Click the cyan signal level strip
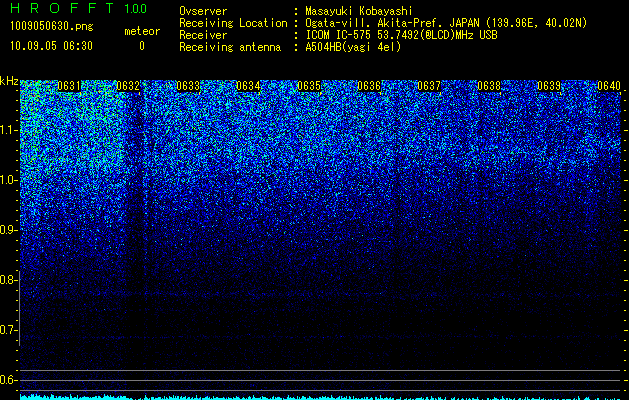Viewport: 629px width, 400px height. click(321, 398)
